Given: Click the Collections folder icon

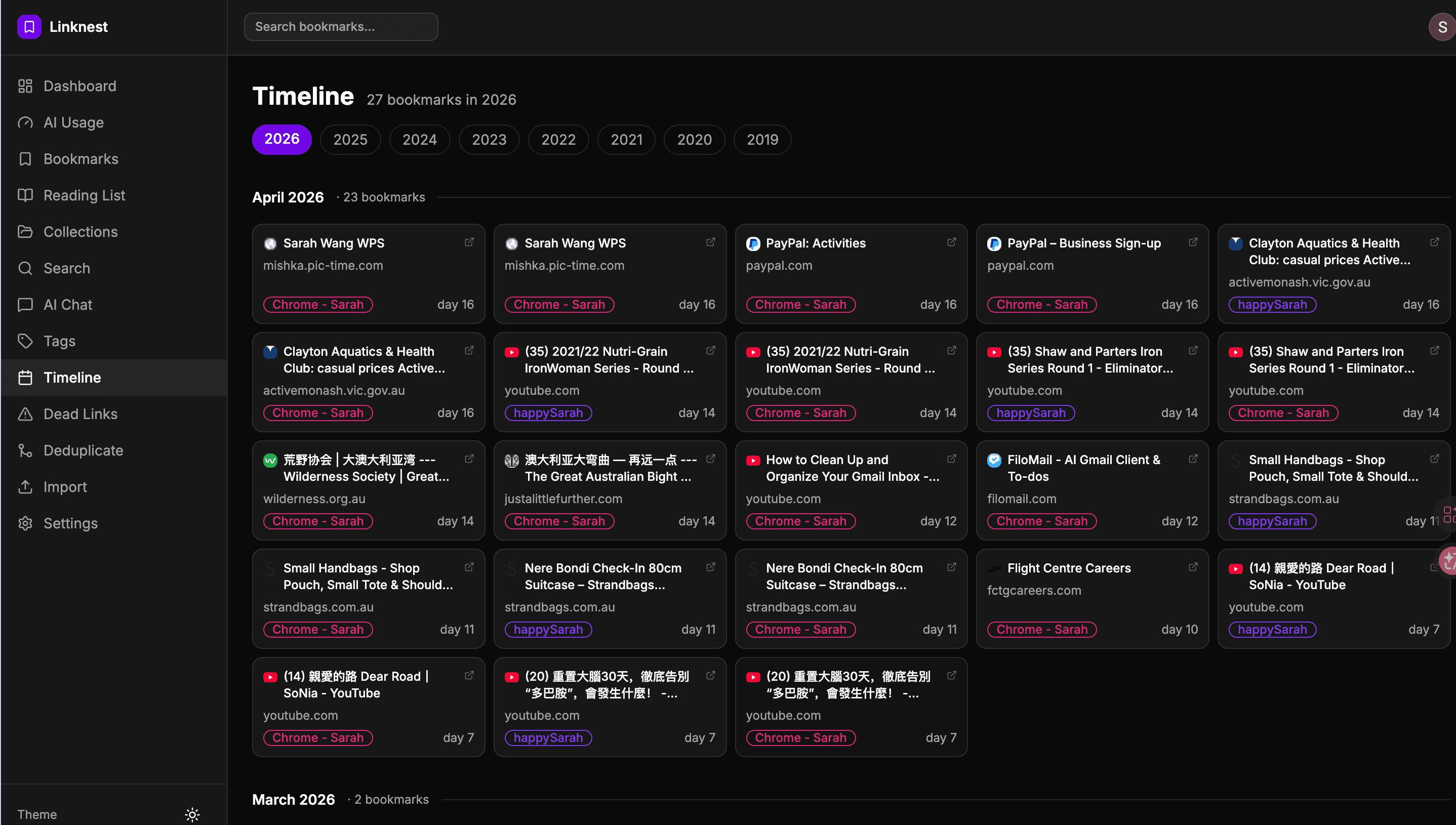Looking at the screenshot, I should tap(25, 232).
